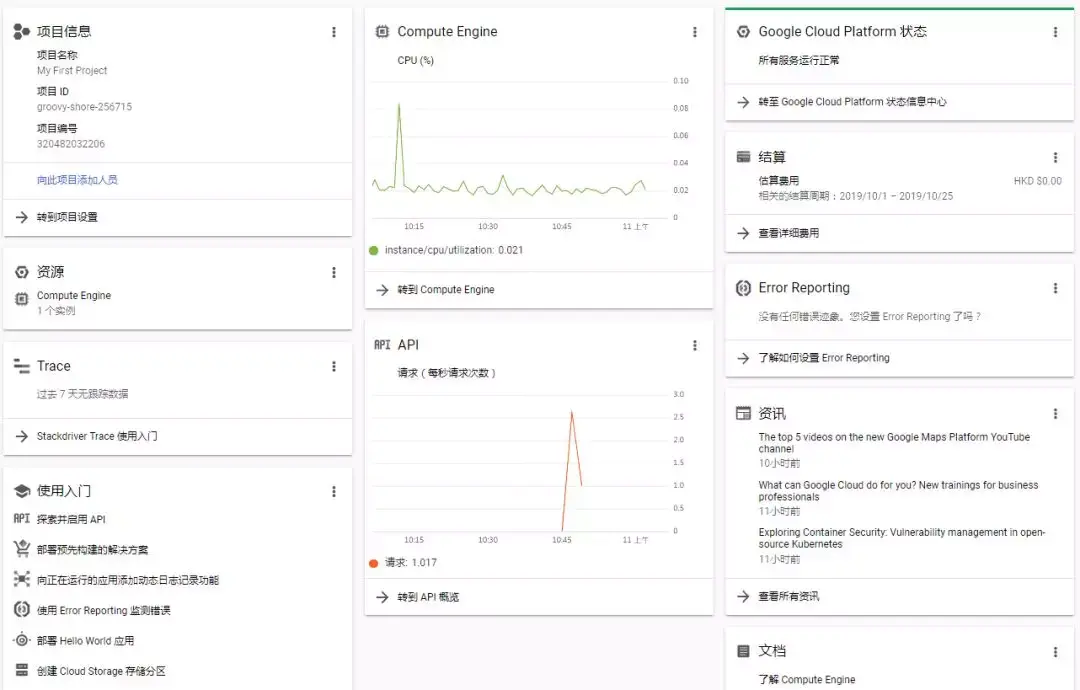
Task: Click the HKD $0.00 estimated cost
Action: [x=1037, y=181]
